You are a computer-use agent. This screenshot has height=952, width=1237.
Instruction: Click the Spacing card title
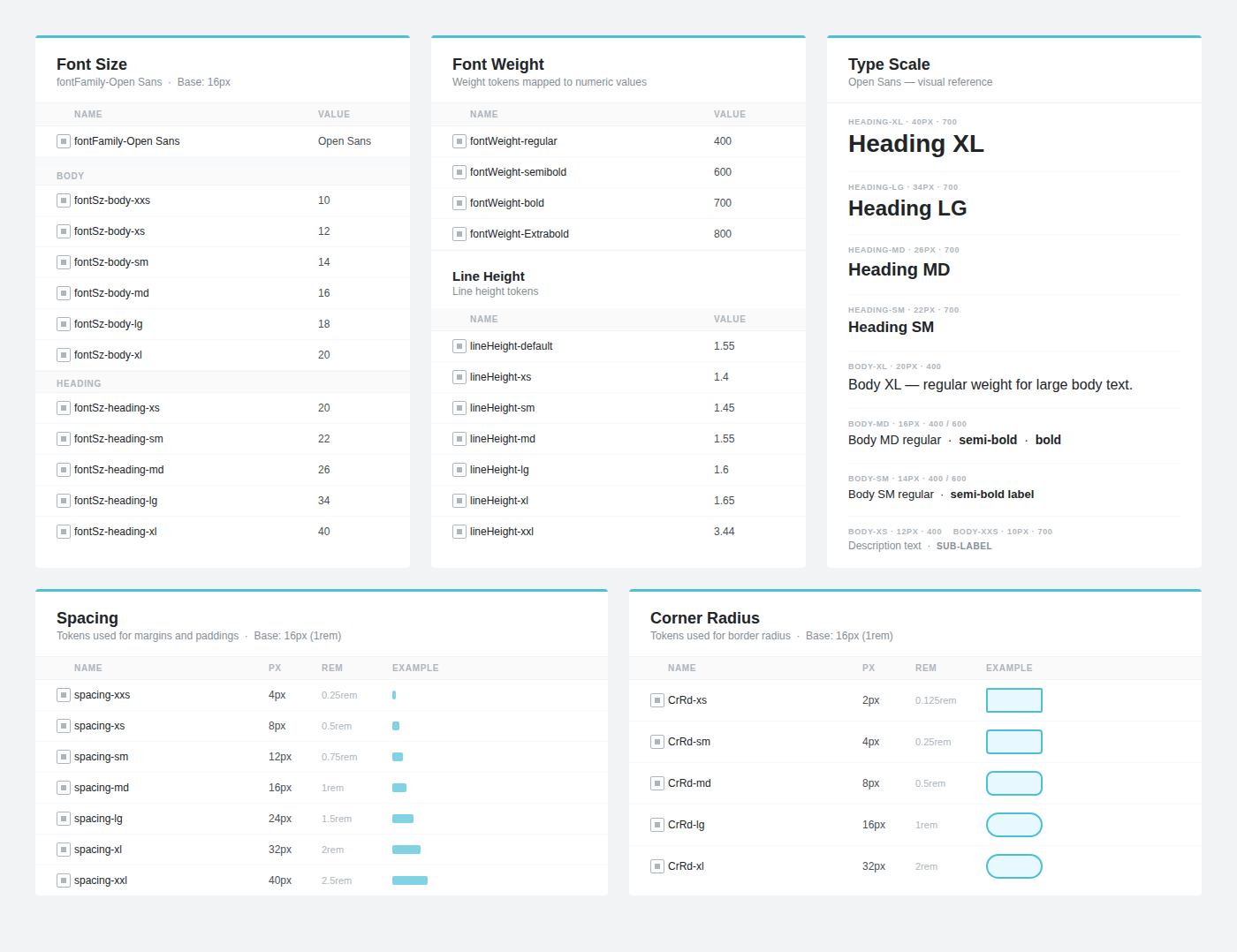87,618
